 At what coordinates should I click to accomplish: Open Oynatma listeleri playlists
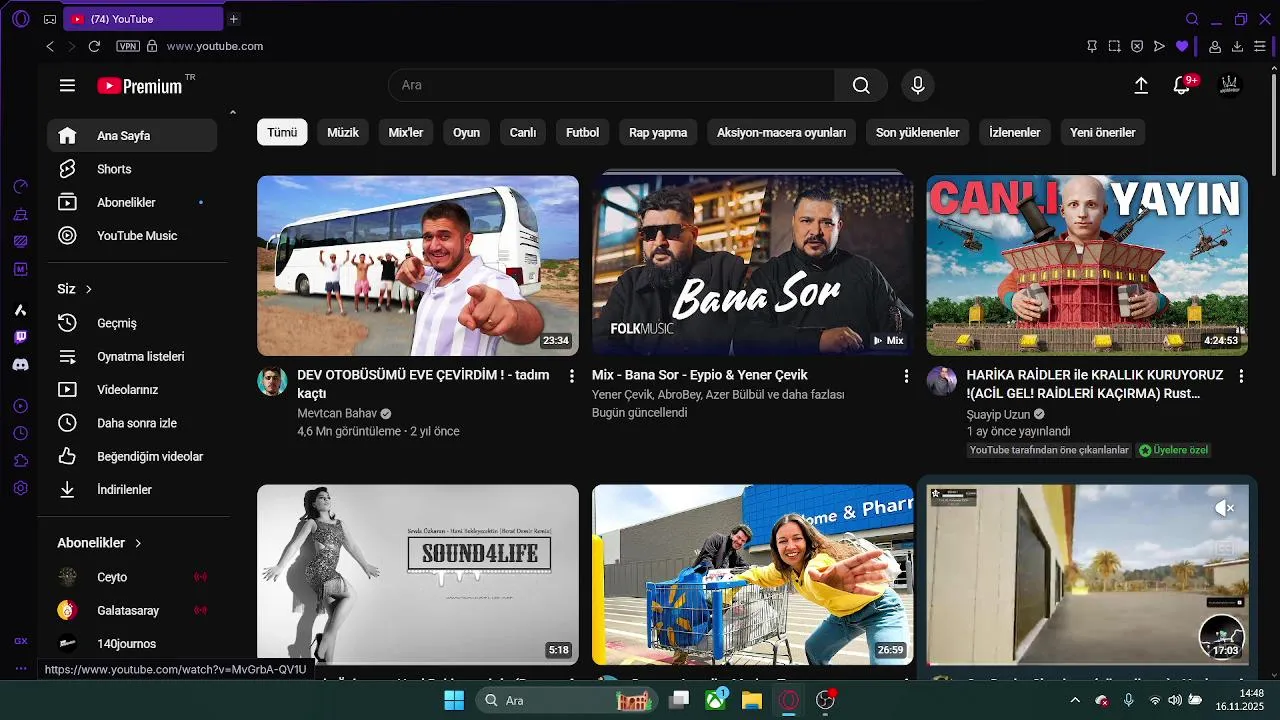132,356
